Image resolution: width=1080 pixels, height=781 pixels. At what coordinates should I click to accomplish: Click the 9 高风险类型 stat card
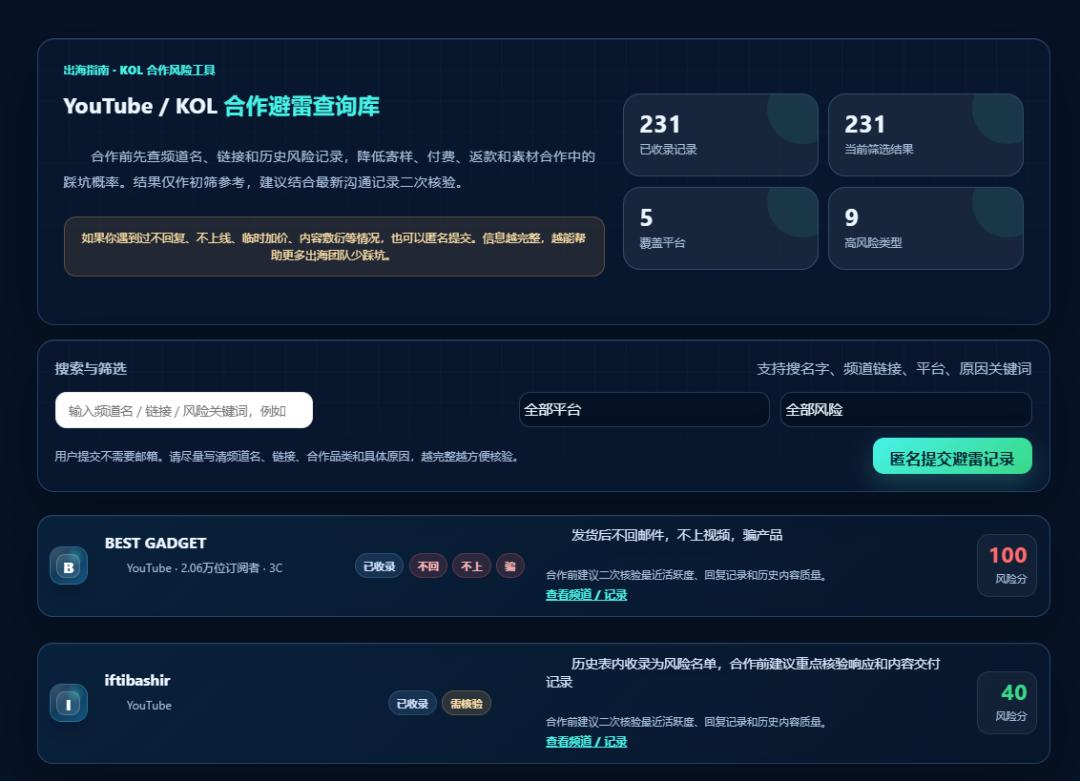point(926,229)
